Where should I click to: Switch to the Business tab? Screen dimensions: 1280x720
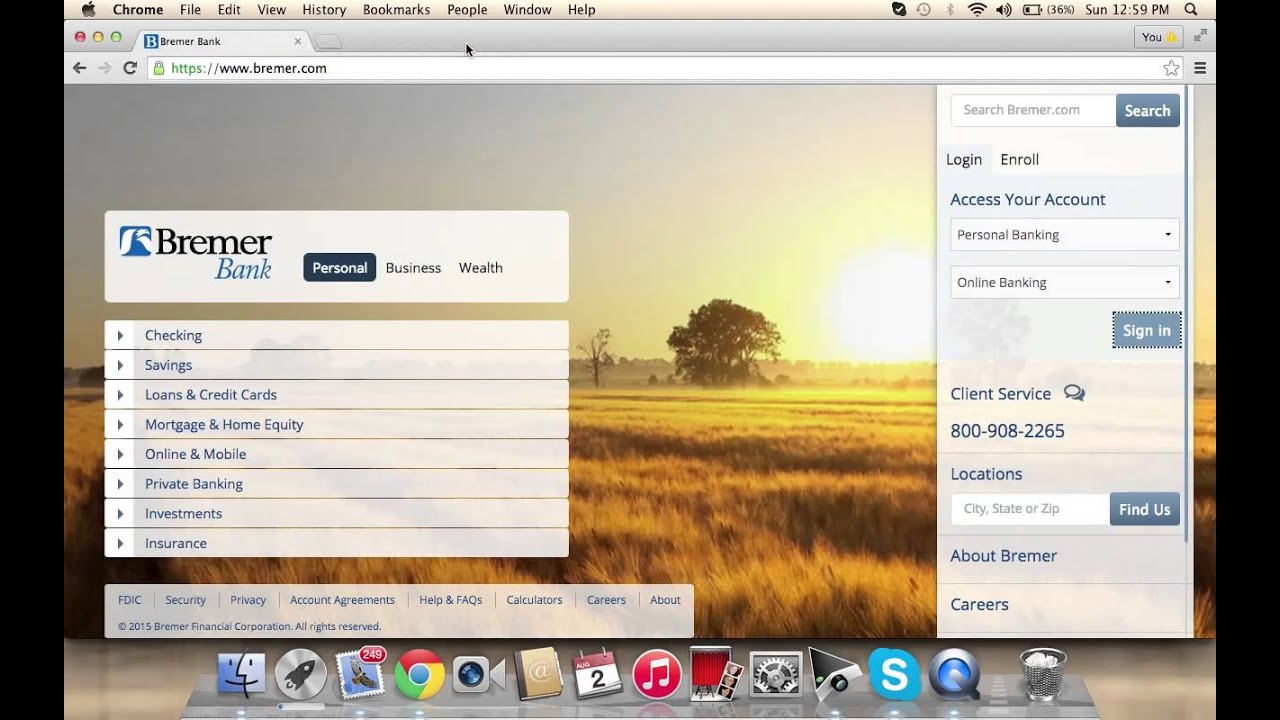[x=413, y=267]
